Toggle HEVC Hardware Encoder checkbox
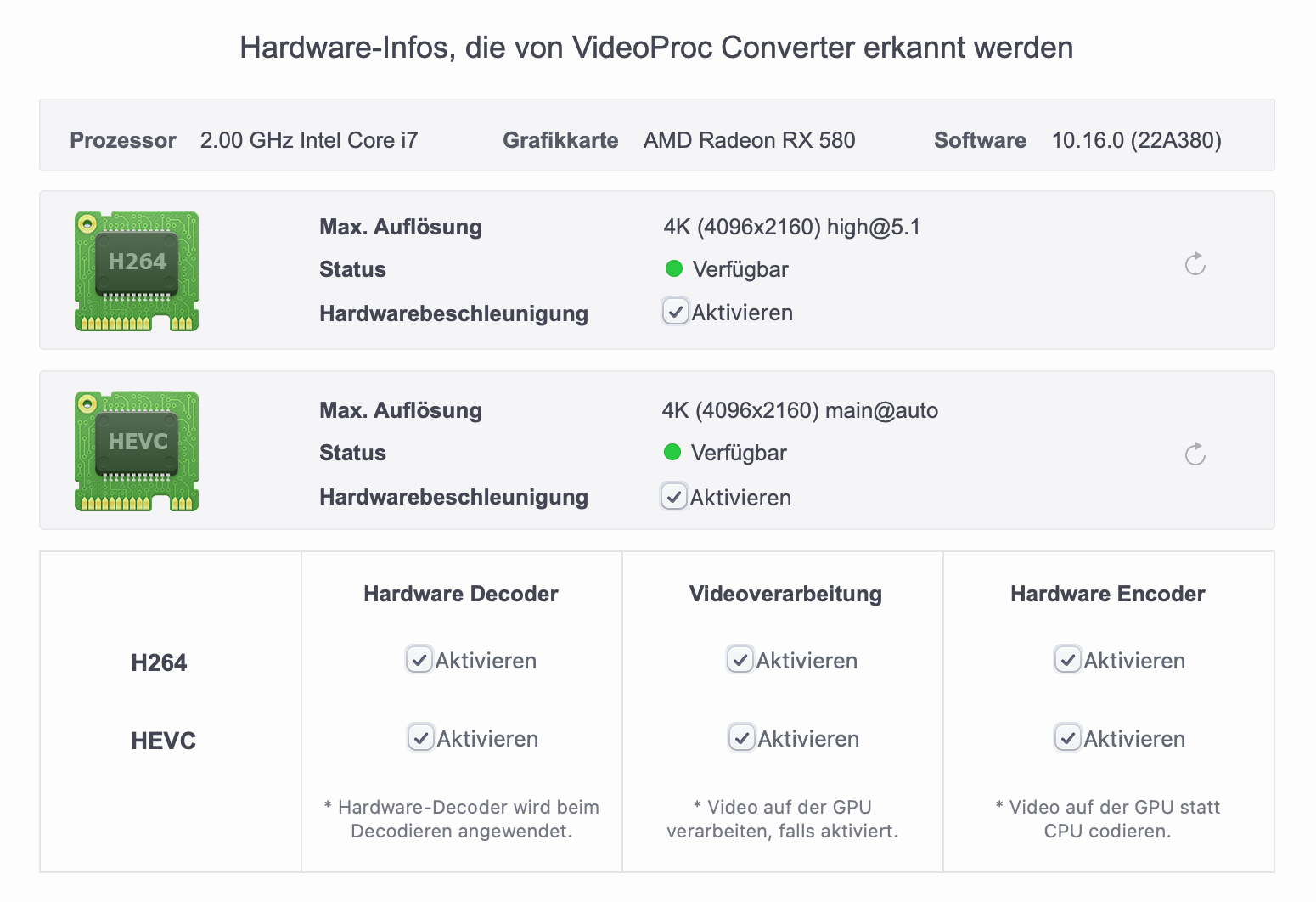 click(1068, 737)
